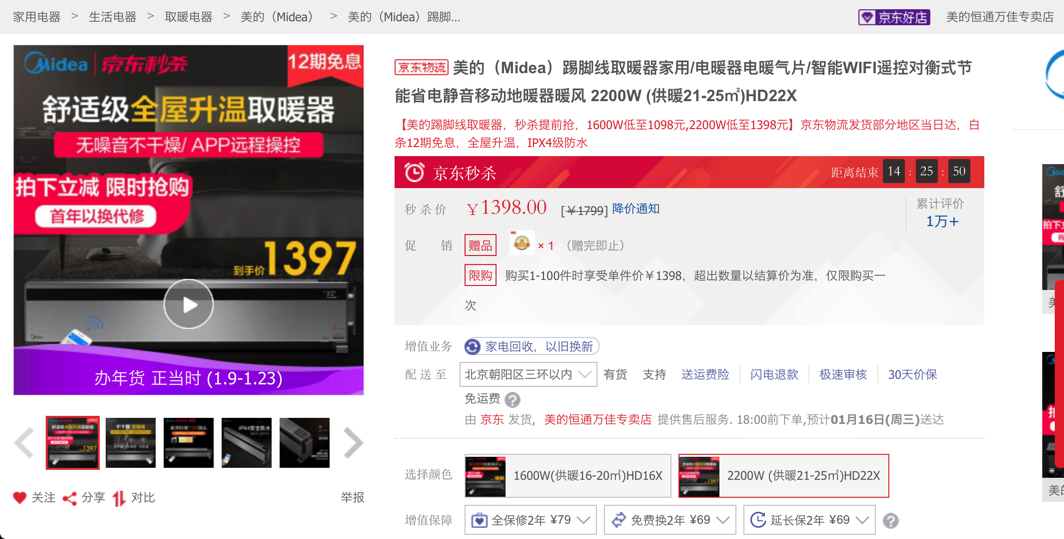Click the ¥1398.00 flash sale price

[507, 208]
